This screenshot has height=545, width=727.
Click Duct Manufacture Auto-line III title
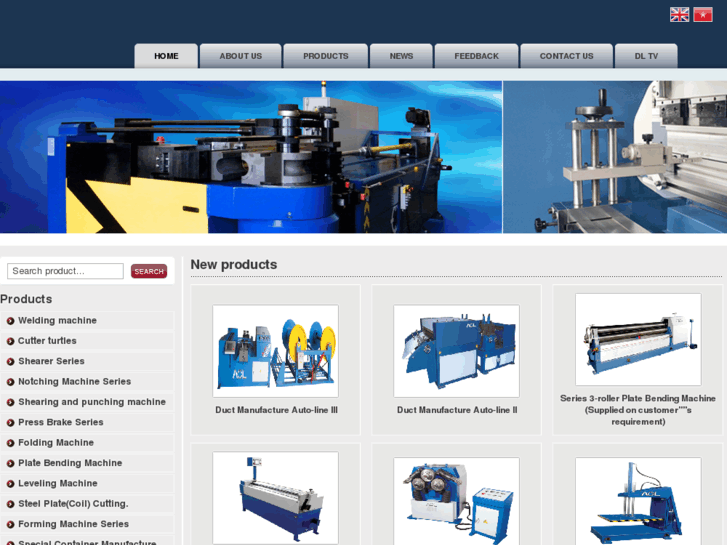276,410
